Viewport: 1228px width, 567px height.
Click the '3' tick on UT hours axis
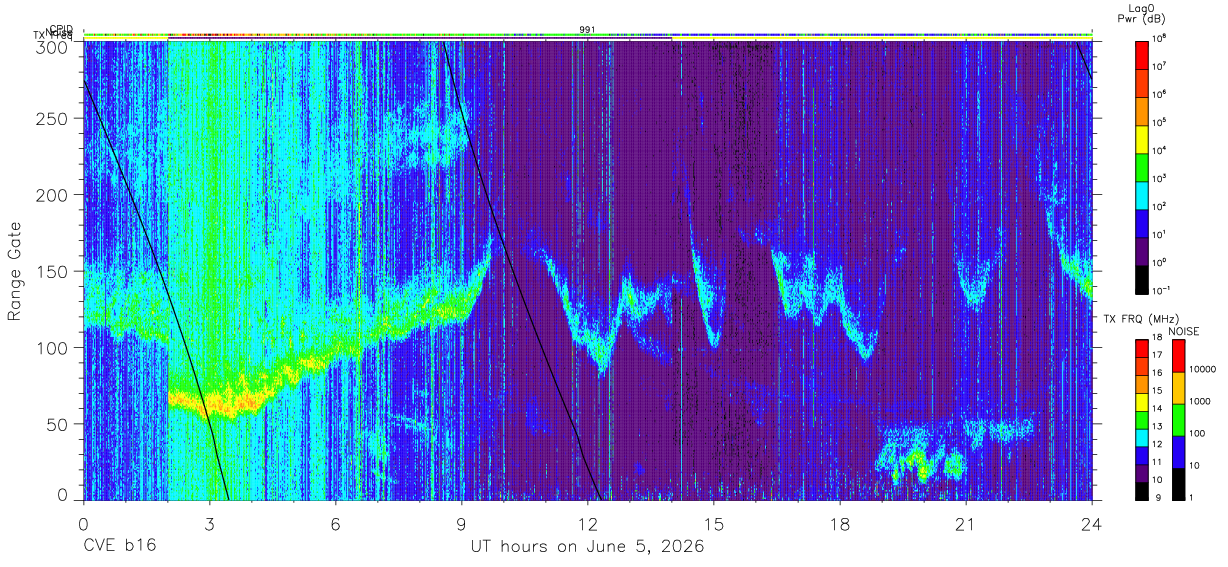(209, 525)
